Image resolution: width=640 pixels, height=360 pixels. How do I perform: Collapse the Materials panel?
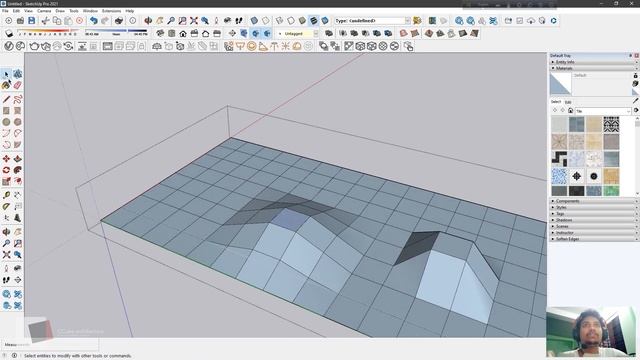coord(593,68)
